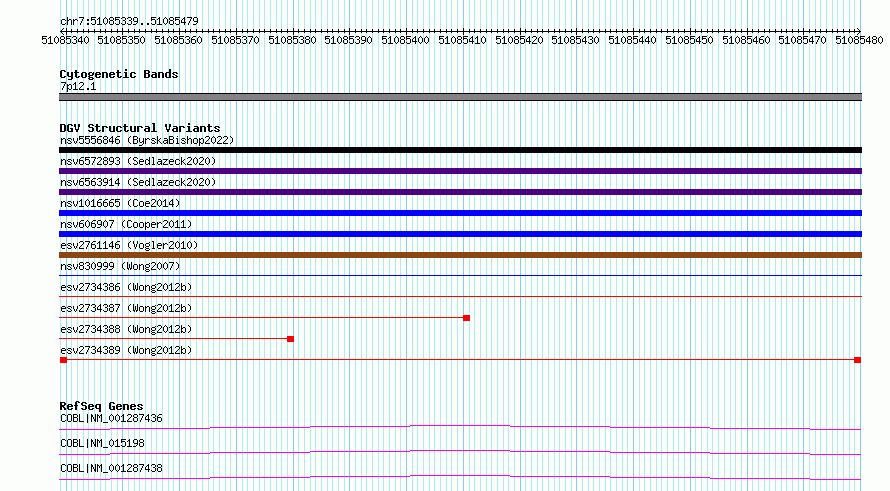Click ruler position 51085380
Image resolution: width=890 pixels, height=491 pixels.
(292, 40)
